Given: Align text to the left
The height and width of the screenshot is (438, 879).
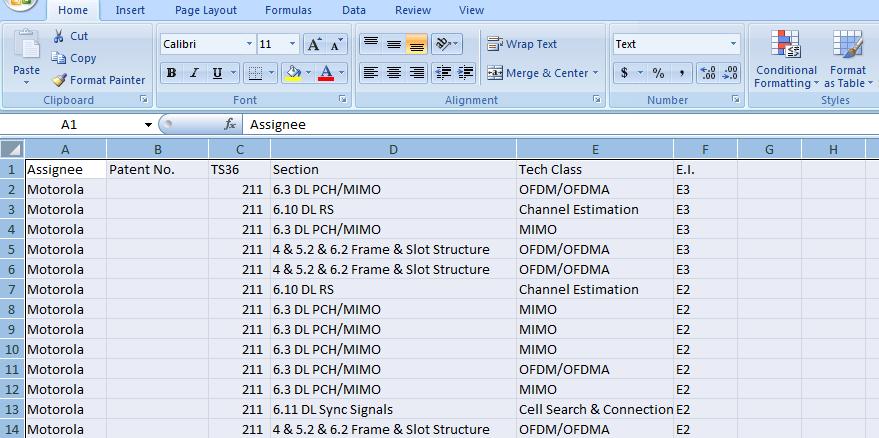Looking at the screenshot, I should click(x=371, y=73).
